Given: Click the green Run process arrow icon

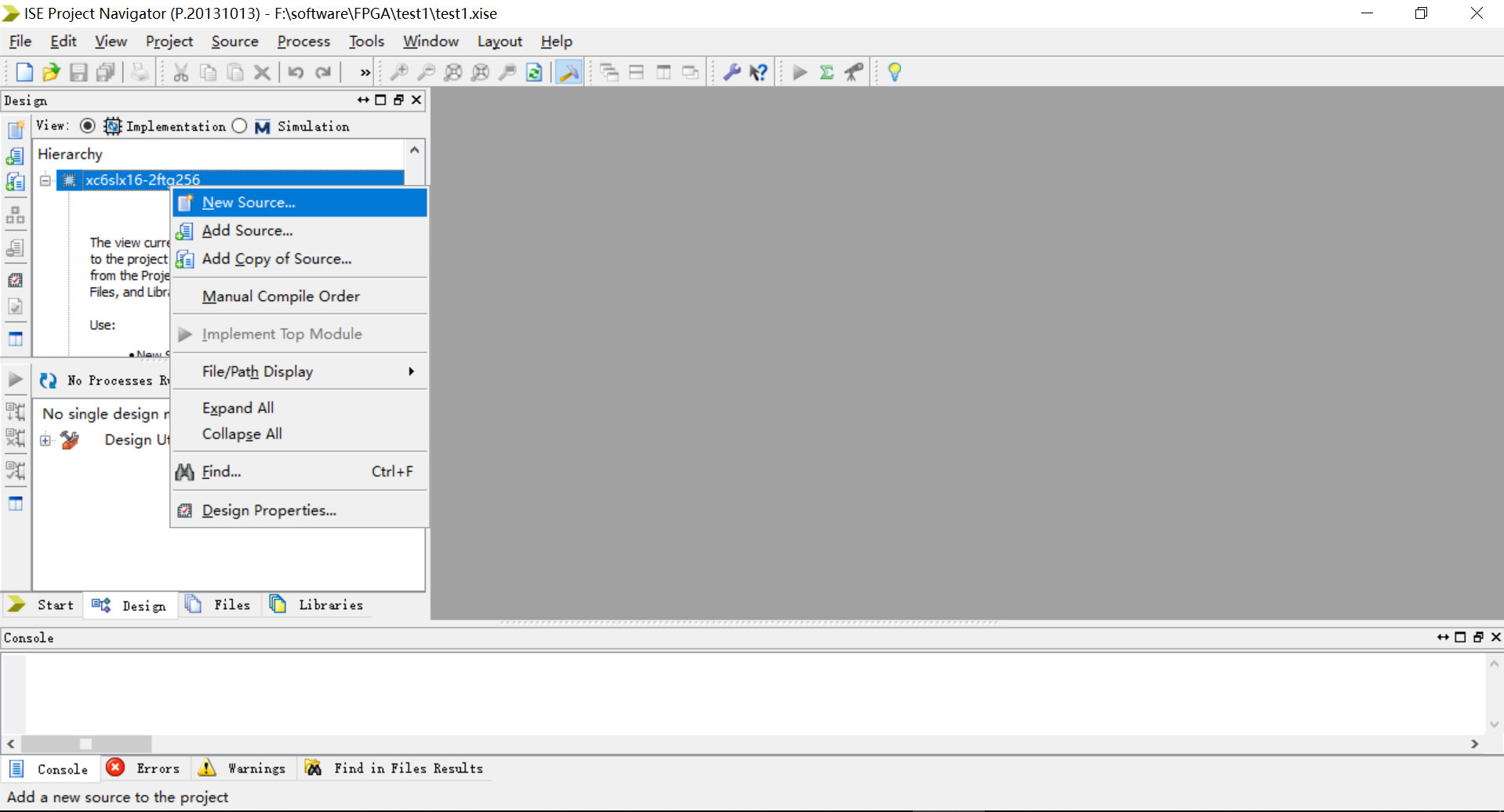Looking at the screenshot, I should 799,71.
